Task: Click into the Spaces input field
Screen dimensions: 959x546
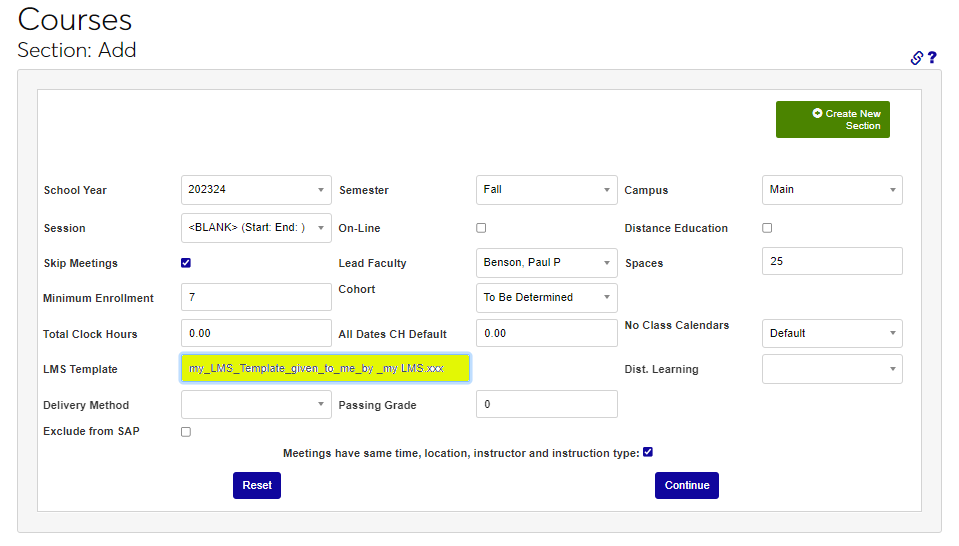Action: click(x=832, y=261)
